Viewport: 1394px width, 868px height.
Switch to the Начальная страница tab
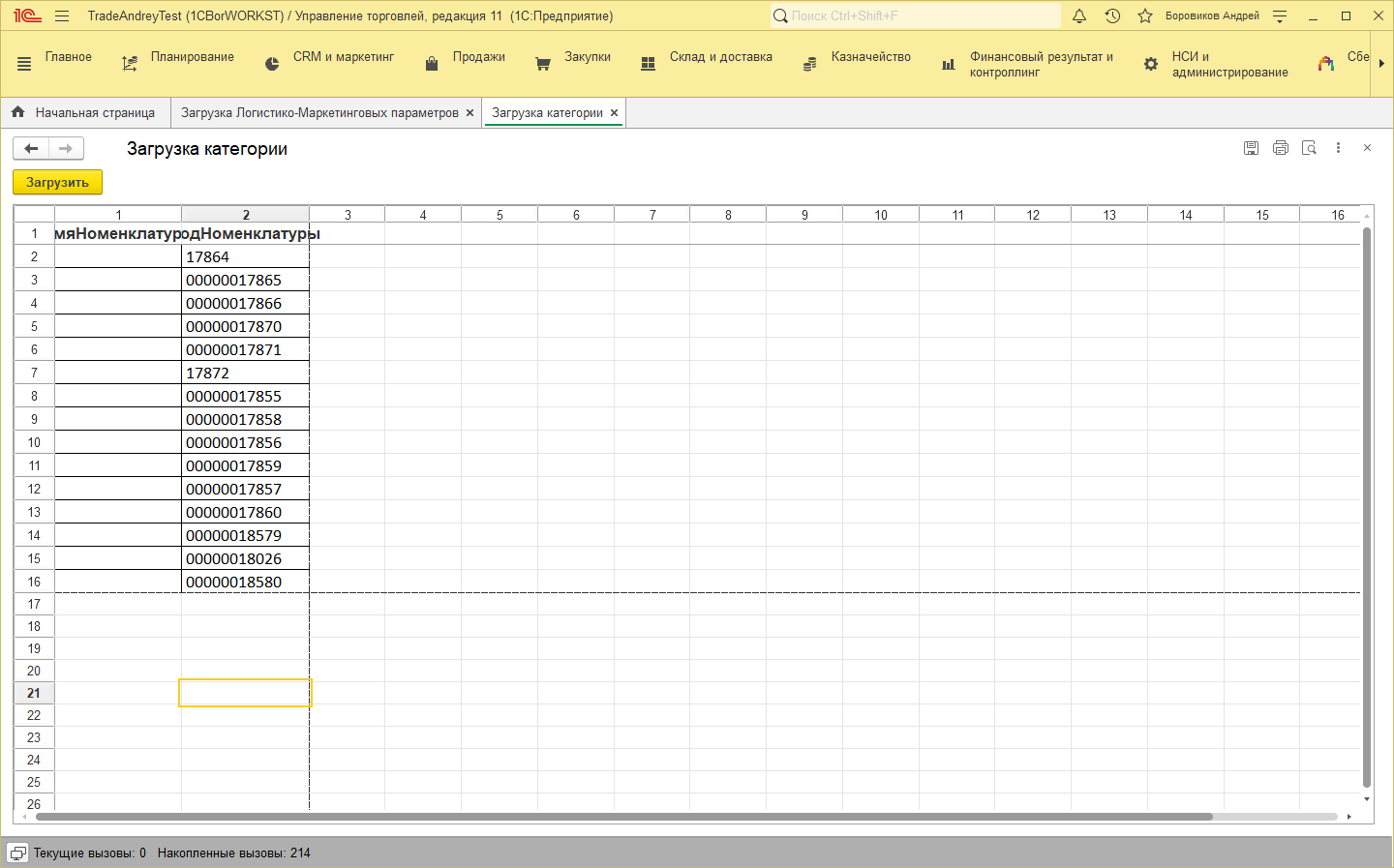[x=84, y=112]
